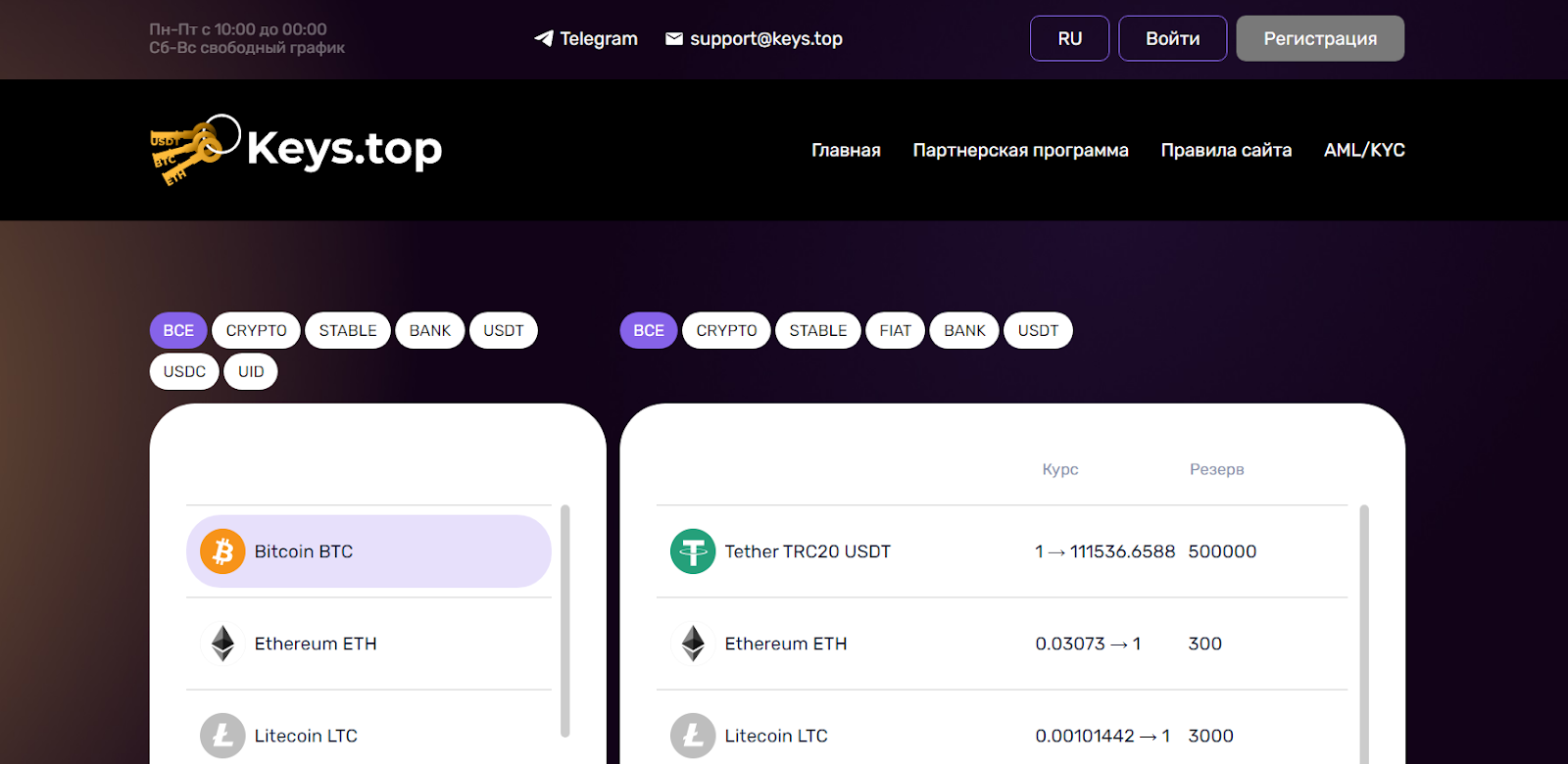
Task: Filter left list by STABLE
Action: point(348,330)
